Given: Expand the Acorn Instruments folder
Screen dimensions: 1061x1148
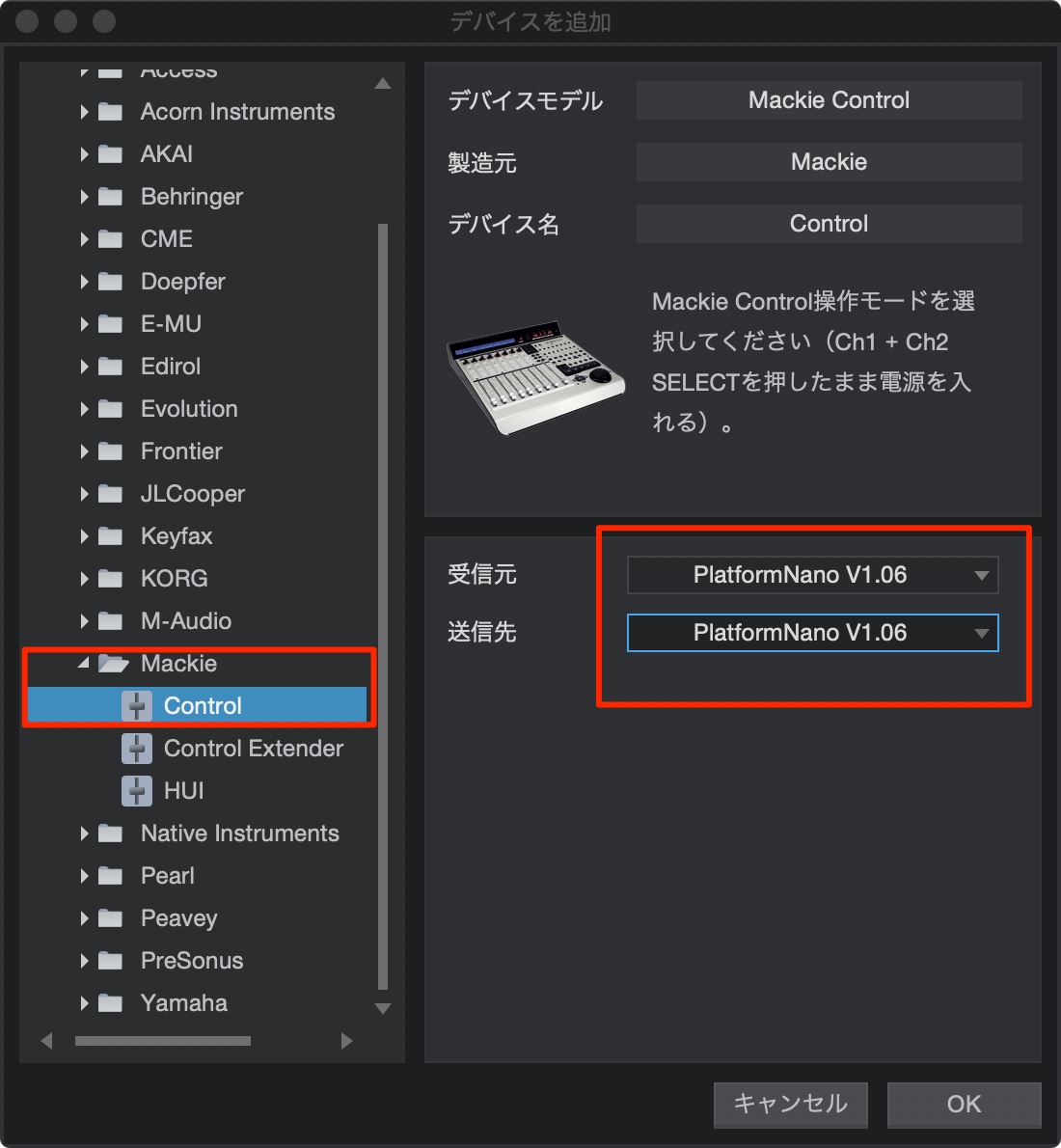Looking at the screenshot, I should pos(84,111).
